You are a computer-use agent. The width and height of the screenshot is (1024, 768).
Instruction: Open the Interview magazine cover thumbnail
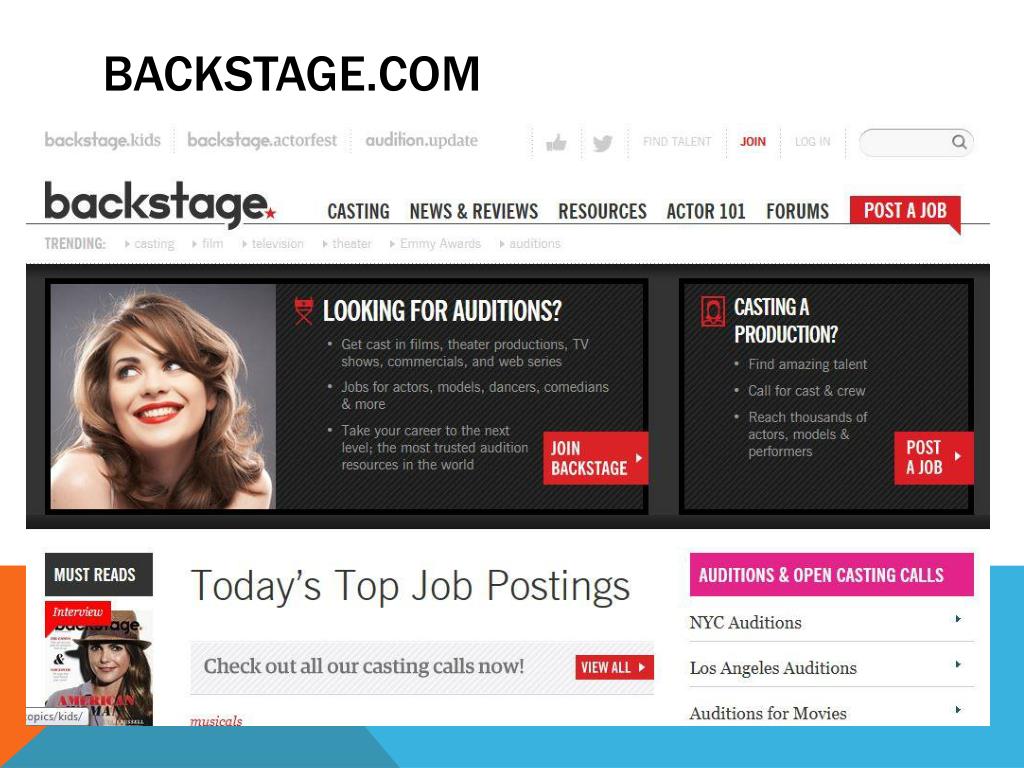click(x=99, y=667)
